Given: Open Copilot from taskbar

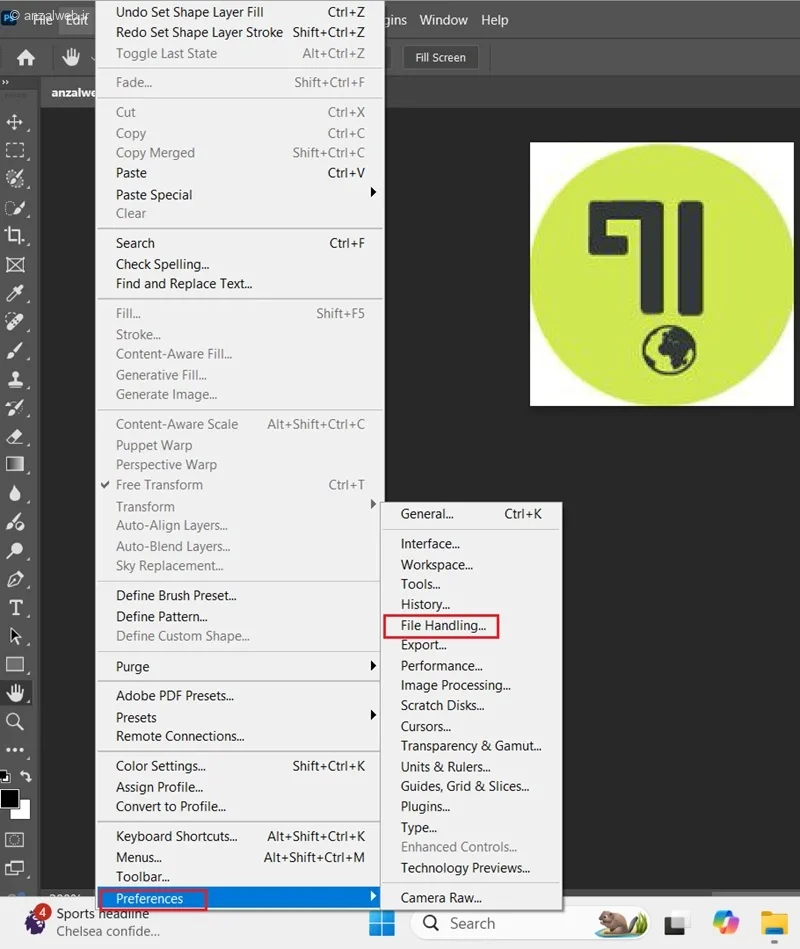Looking at the screenshot, I should [726, 922].
